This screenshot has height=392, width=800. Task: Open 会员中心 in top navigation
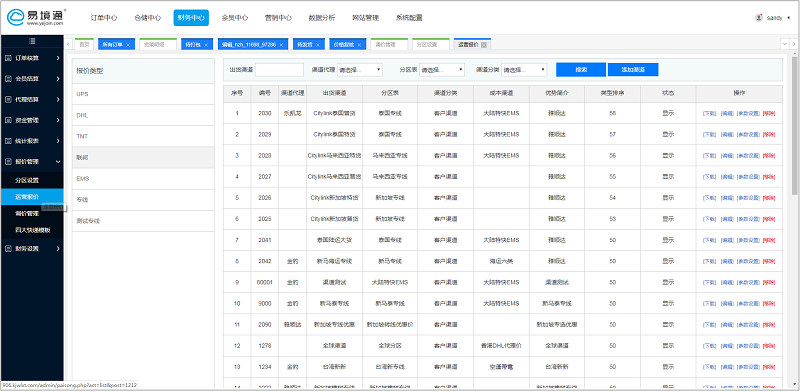(x=235, y=18)
